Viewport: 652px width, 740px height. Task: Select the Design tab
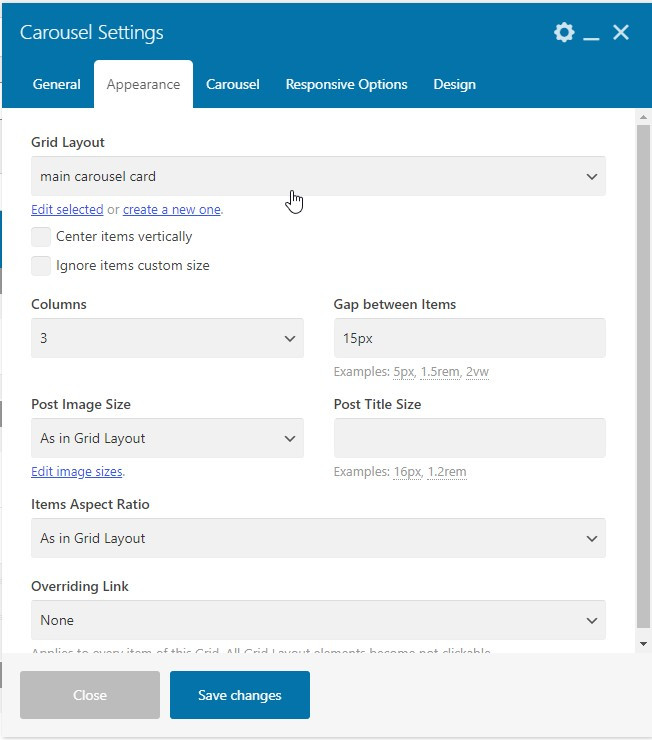454,85
